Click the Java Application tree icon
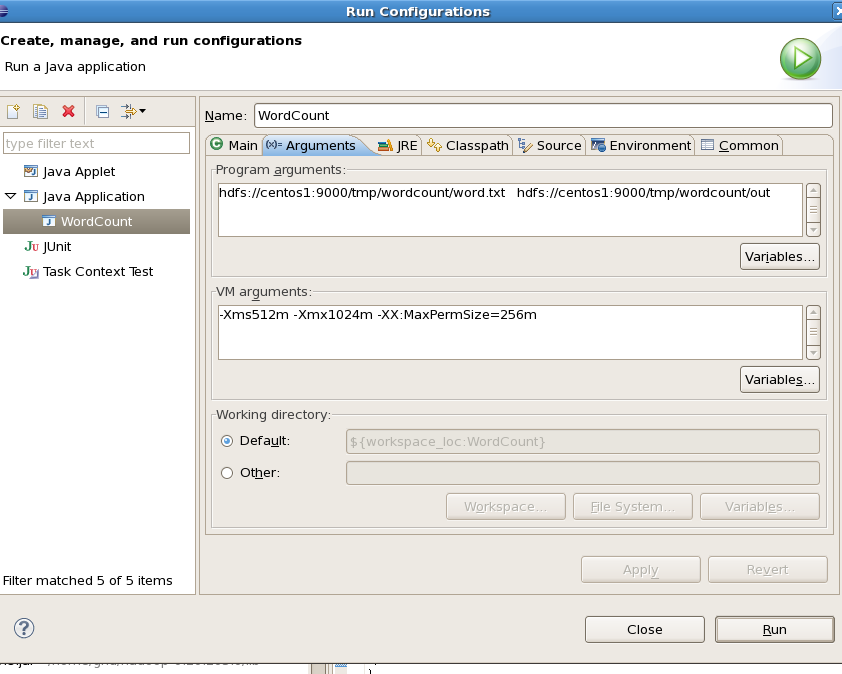Screen dimensions: 842x674 click(31, 196)
